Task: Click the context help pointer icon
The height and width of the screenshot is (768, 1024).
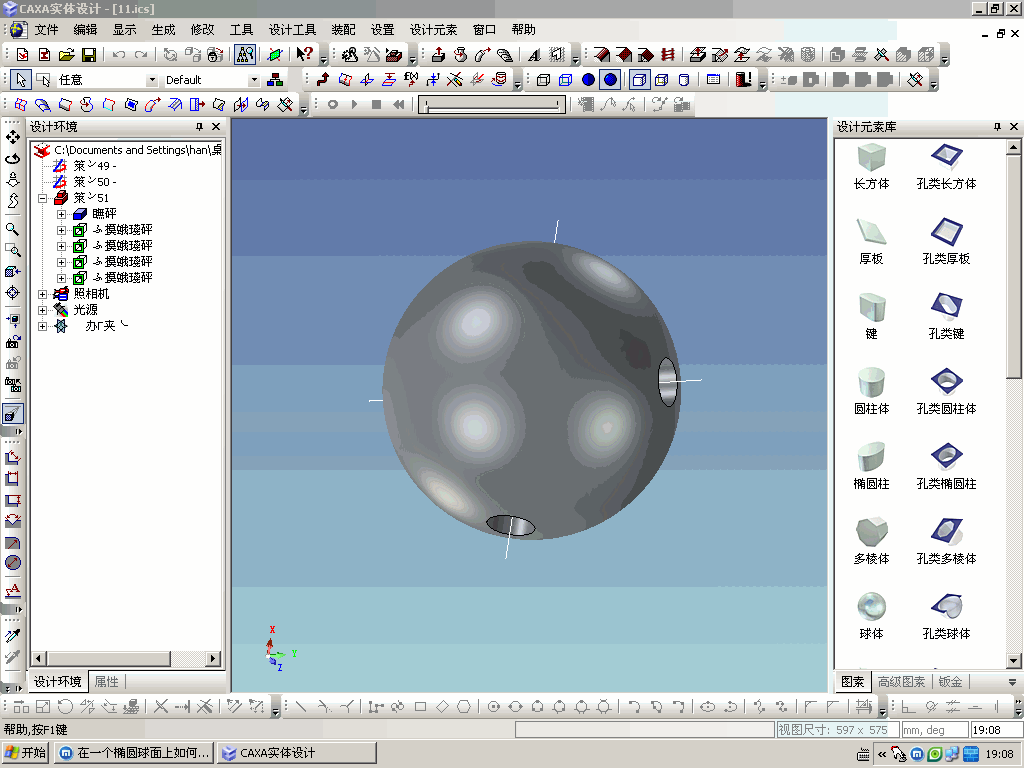Action: pos(304,55)
